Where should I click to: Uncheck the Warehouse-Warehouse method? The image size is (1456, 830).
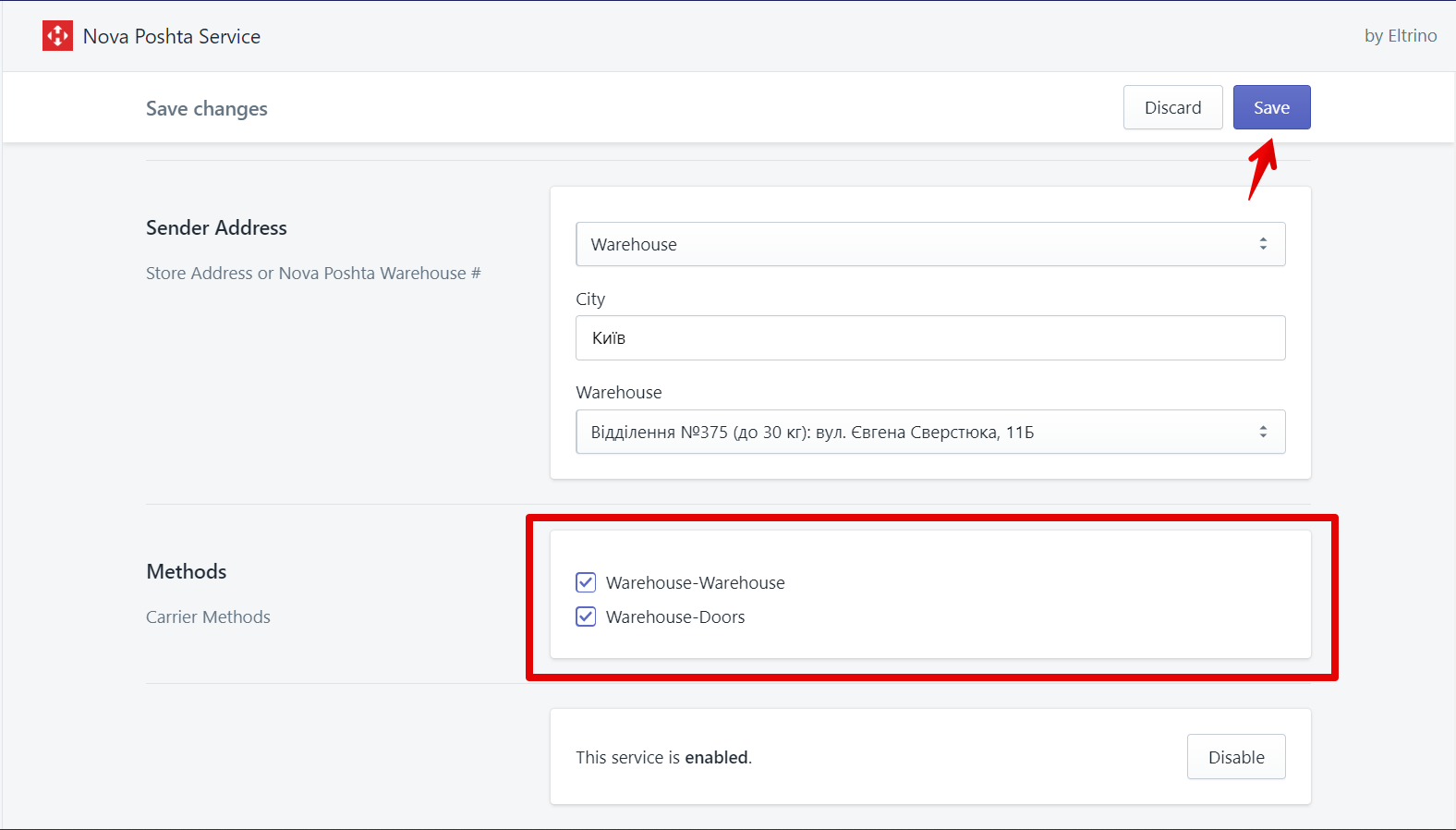586,582
